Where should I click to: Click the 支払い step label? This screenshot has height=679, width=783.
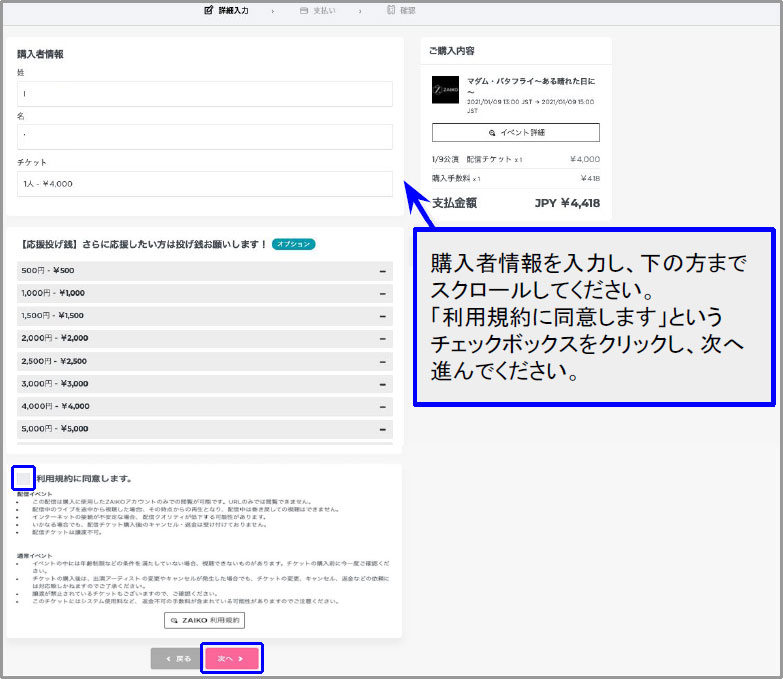[325, 10]
